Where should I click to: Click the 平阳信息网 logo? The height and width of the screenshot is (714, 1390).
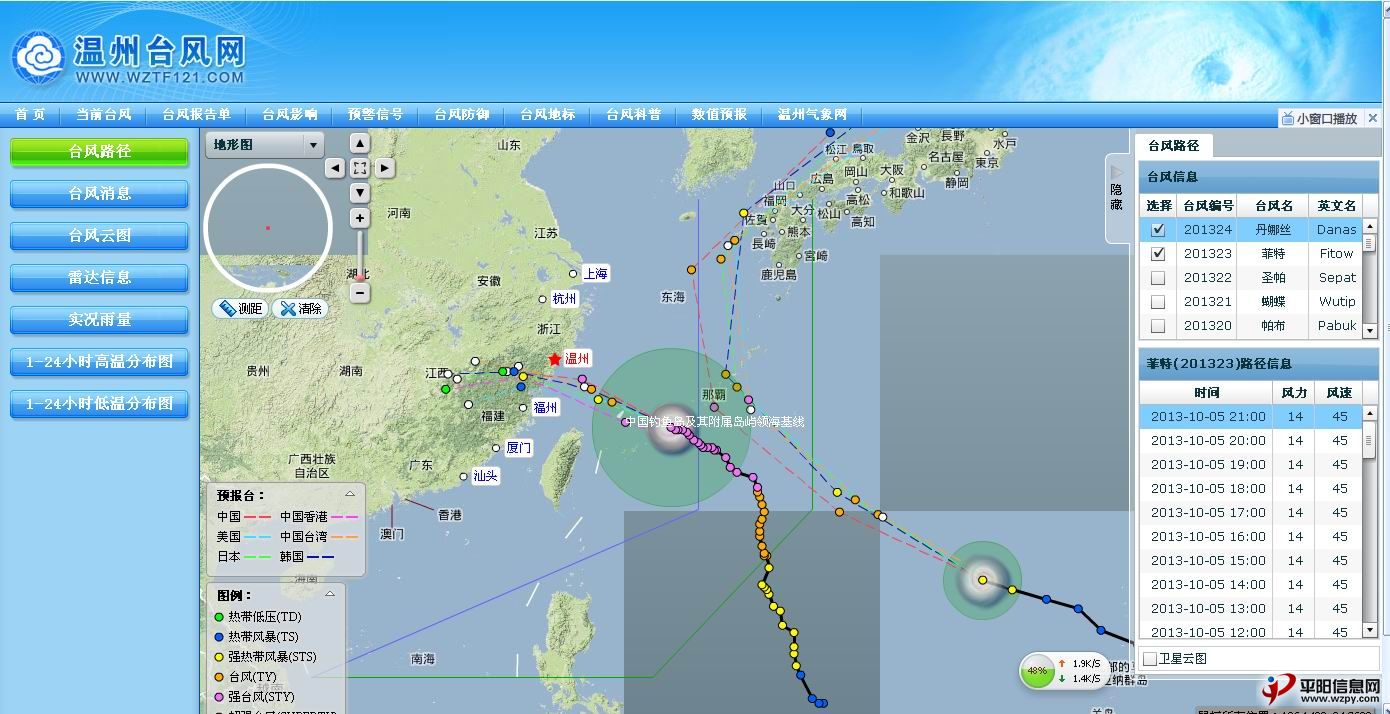click(1322, 690)
